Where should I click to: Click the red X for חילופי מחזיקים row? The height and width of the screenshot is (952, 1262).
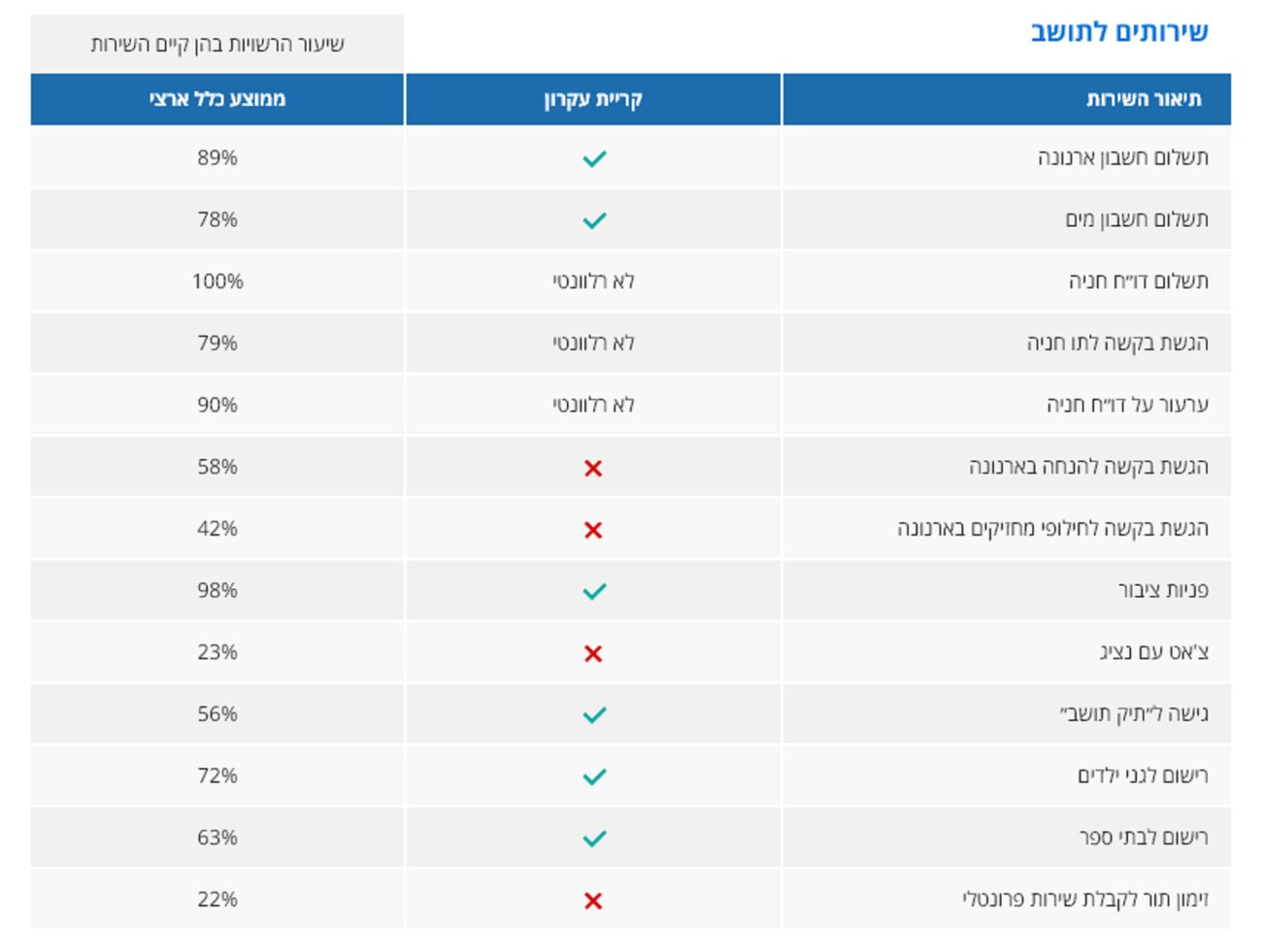[x=593, y=530]
